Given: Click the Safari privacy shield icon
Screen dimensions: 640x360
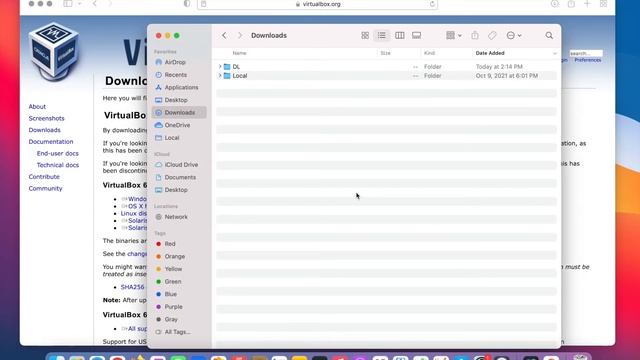Looking at the screenshot, I should [187, 4].
